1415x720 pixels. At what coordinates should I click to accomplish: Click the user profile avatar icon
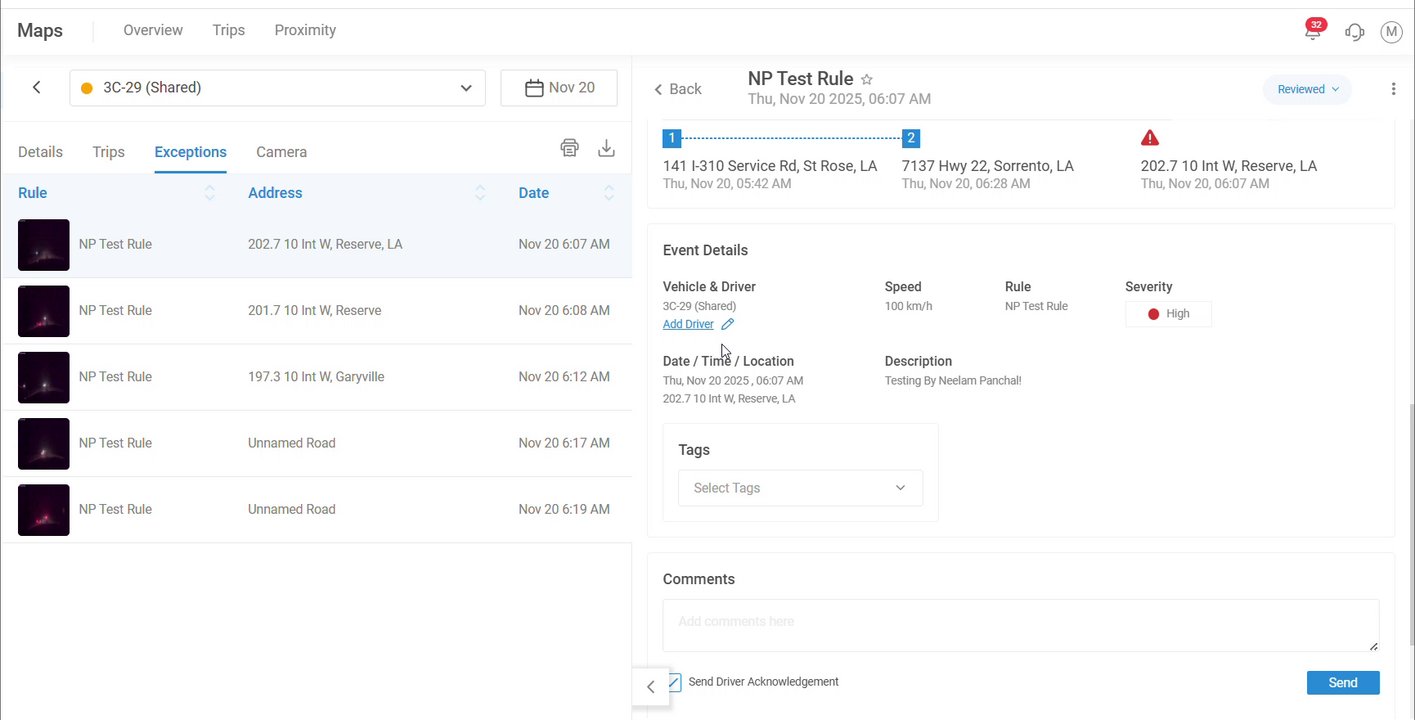pos(1391,32)
